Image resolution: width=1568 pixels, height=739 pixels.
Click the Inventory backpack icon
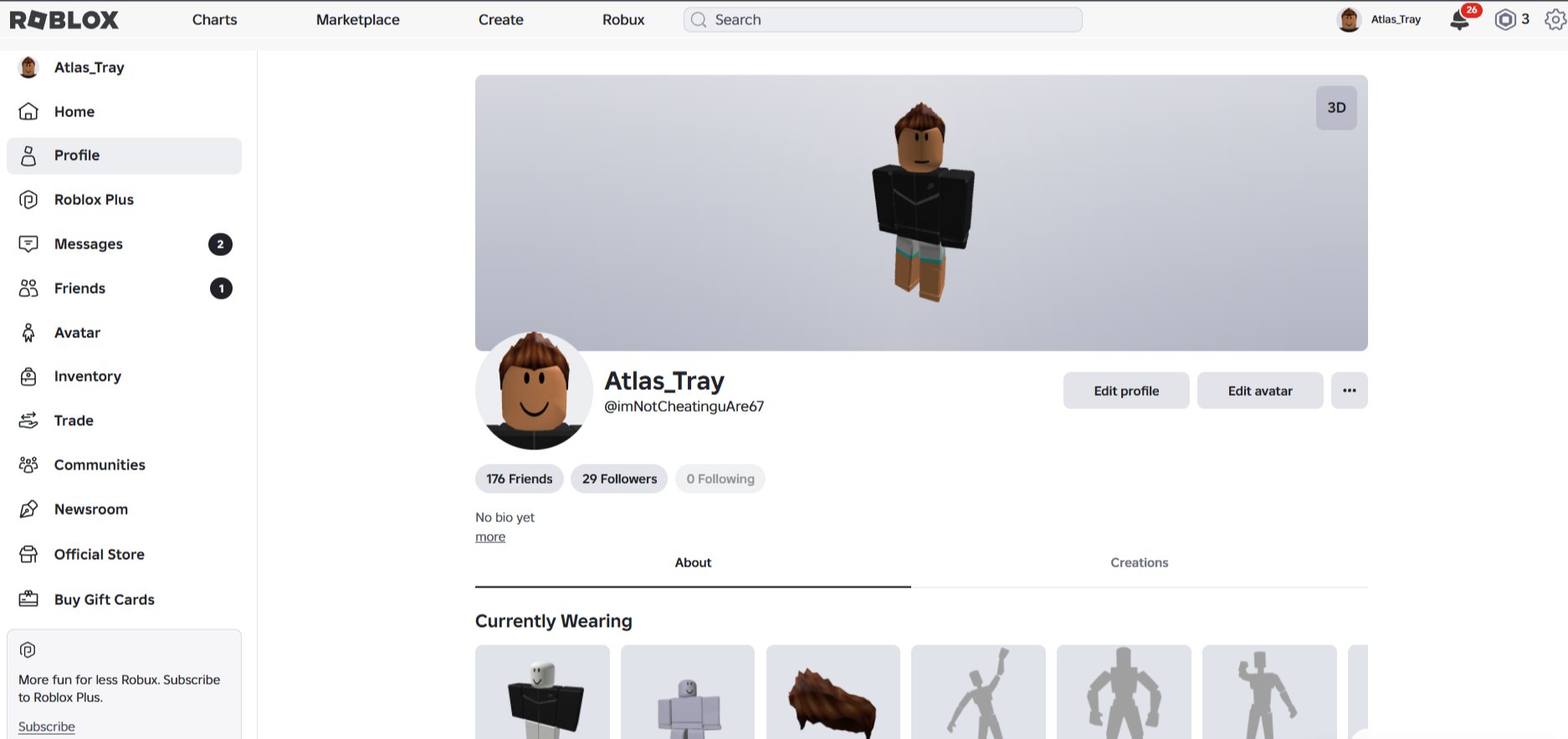[28, 377]
